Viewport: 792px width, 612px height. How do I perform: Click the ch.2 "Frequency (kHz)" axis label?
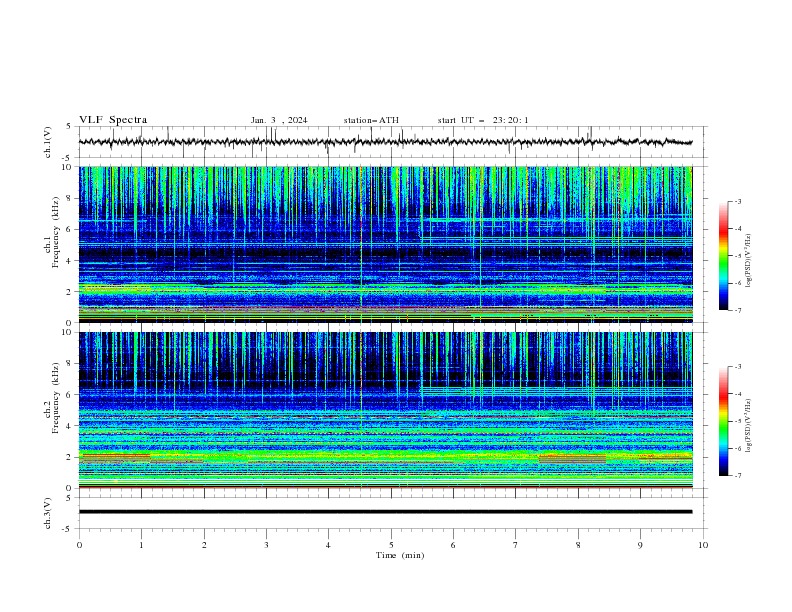(x=56, y=398)
